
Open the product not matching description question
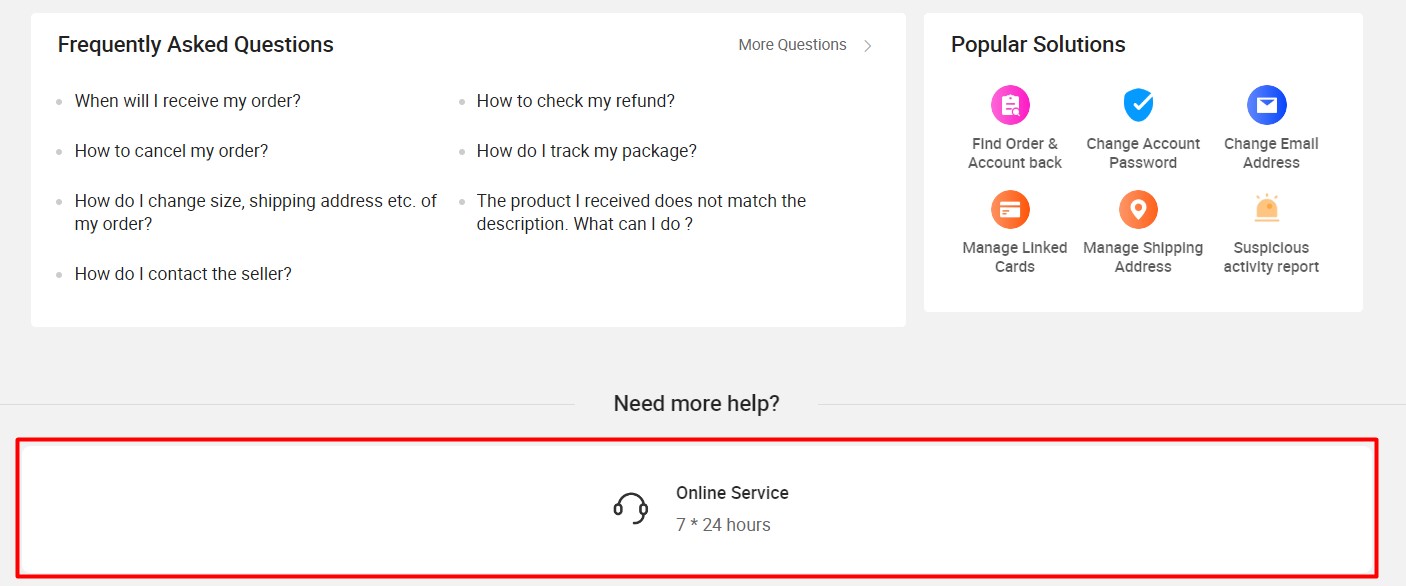(641, 212)
